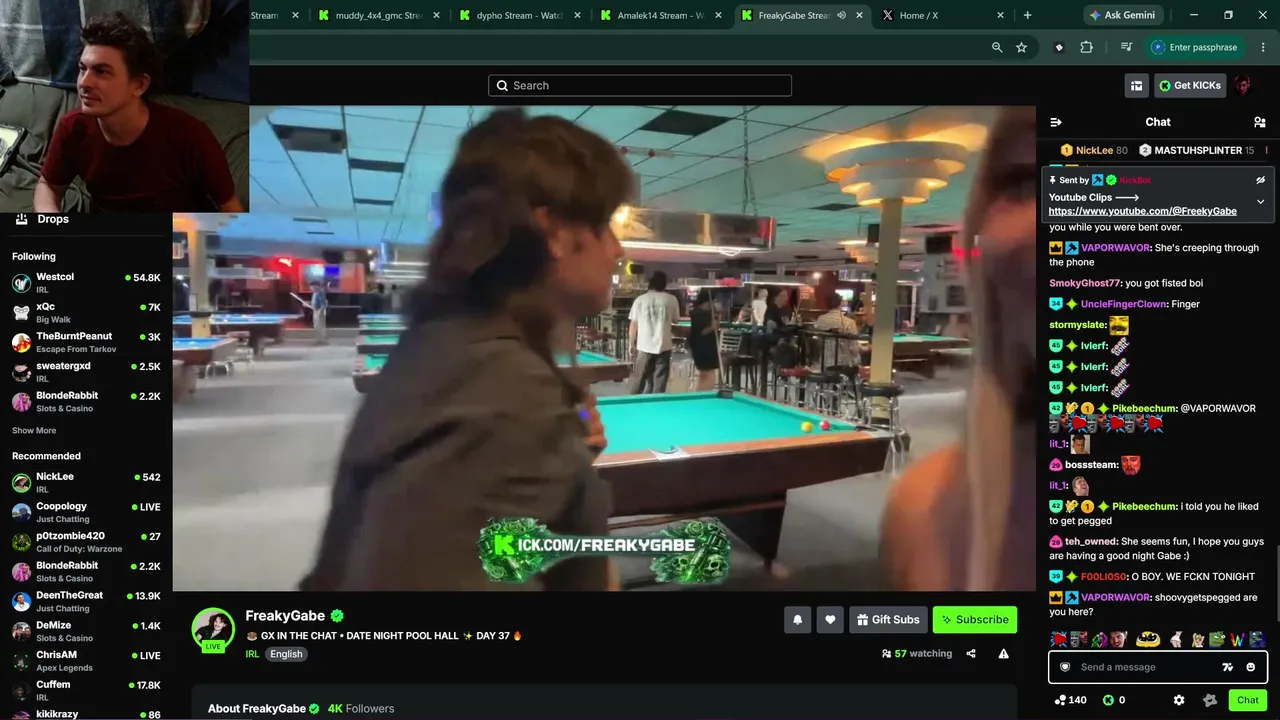Screen dimensions: 1280x720
Task: Collapse the chat panel with the arrow icon
Action: 1056,122
